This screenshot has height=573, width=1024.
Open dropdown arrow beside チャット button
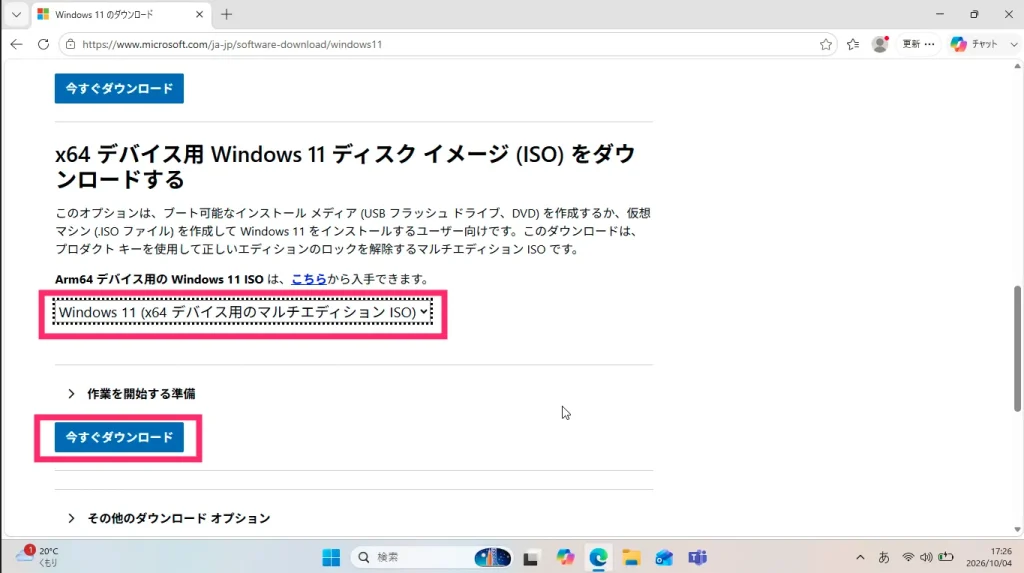[x=1014, y=44]
